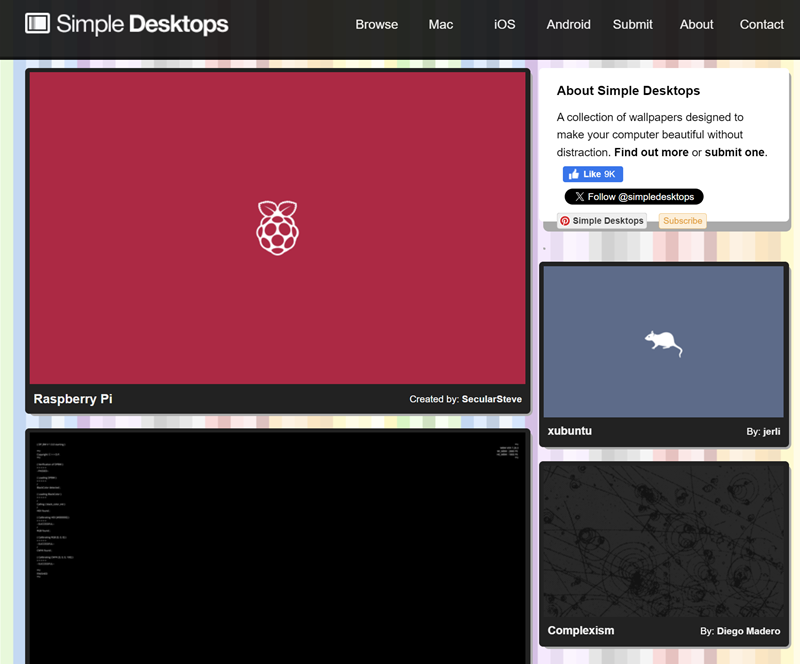The height and width of the screenshot is (664, 800).
Task: Go to the Mac section
Action: [441, 24]
